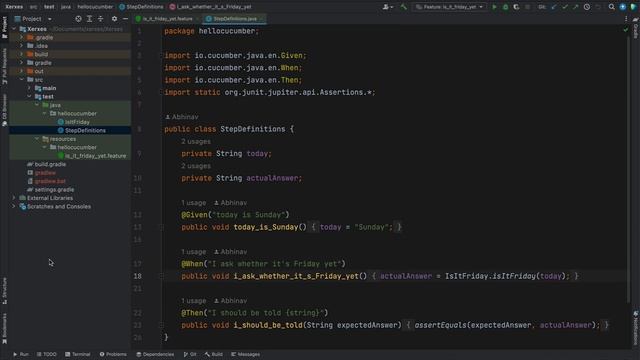
Task: Open user account icon in toolbar
Action: [388, 7]
